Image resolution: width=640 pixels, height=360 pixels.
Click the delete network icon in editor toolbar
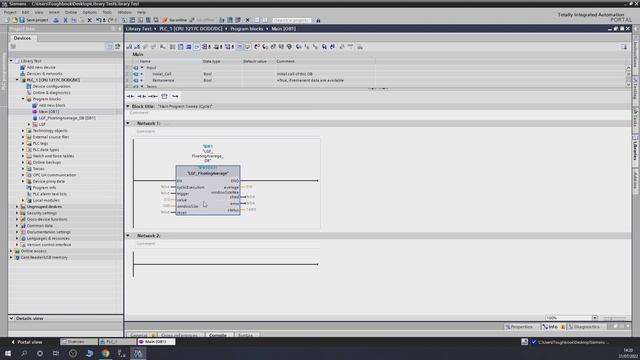137,47
